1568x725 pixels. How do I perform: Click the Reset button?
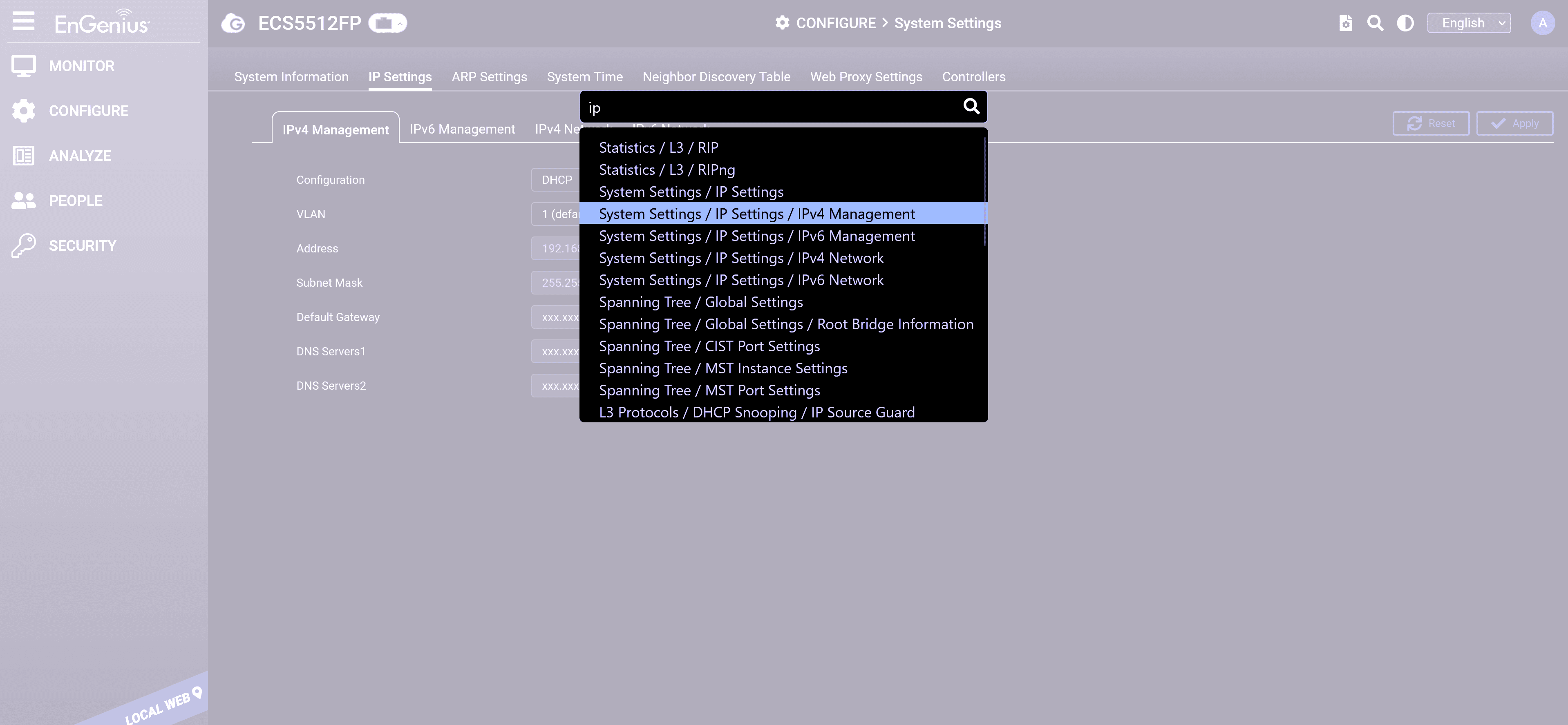(x=1430, y=123)
